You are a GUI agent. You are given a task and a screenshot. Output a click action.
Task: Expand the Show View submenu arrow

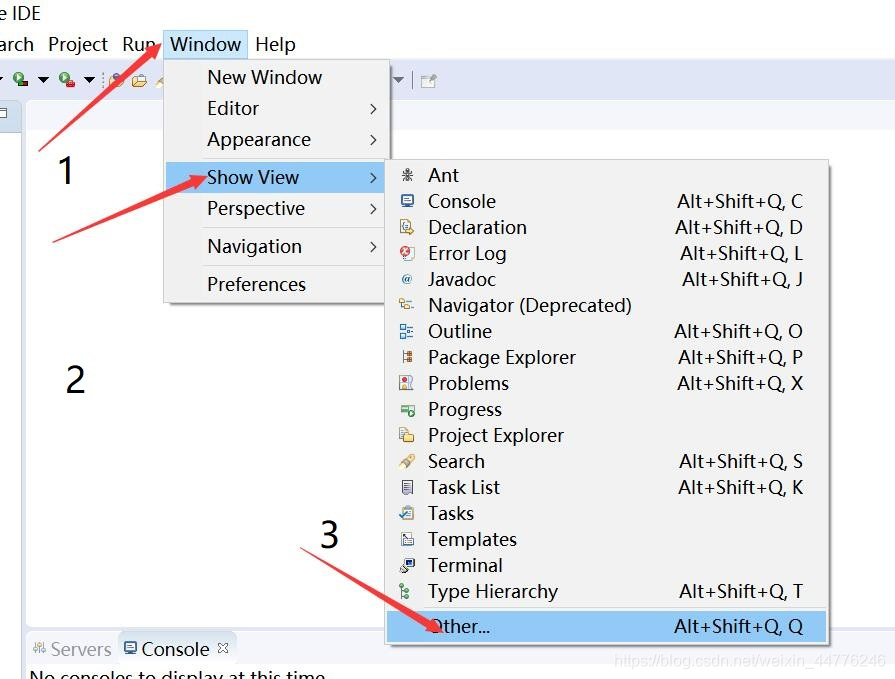[x=373, y=177]
